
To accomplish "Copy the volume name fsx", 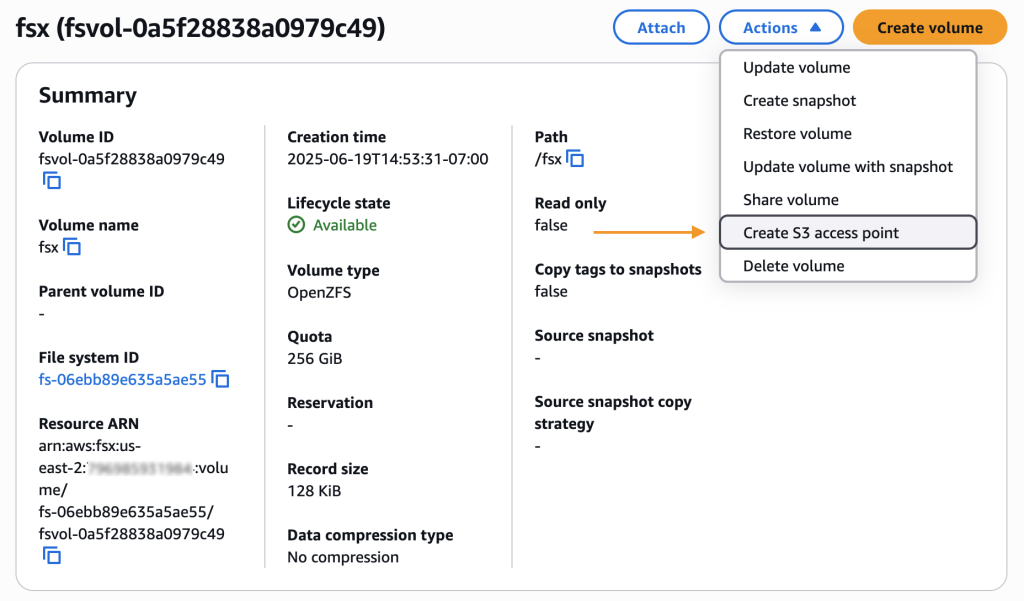I will point(71,246).
